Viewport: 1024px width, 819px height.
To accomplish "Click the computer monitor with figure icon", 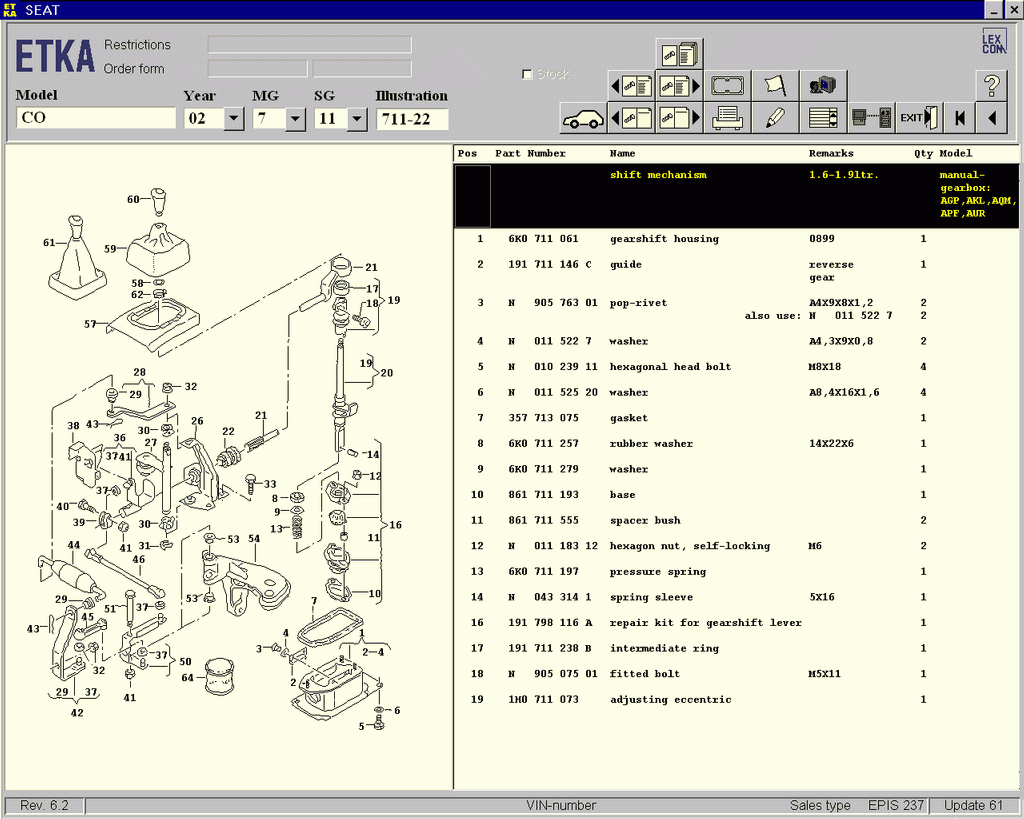I will pos(824,86).
